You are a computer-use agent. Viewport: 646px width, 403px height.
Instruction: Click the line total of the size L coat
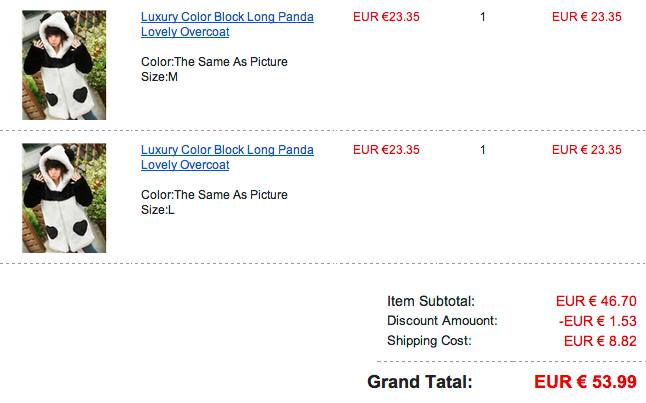point(586,150)
